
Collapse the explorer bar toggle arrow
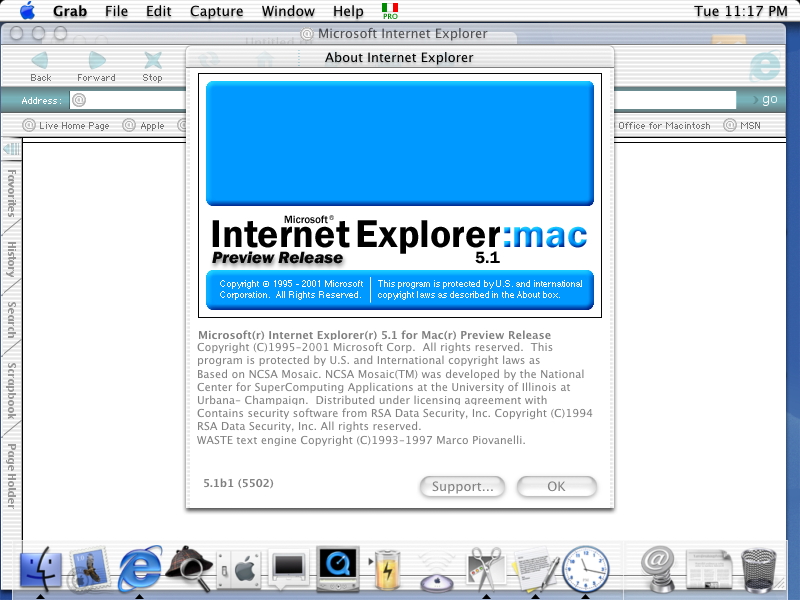[11, 148]
